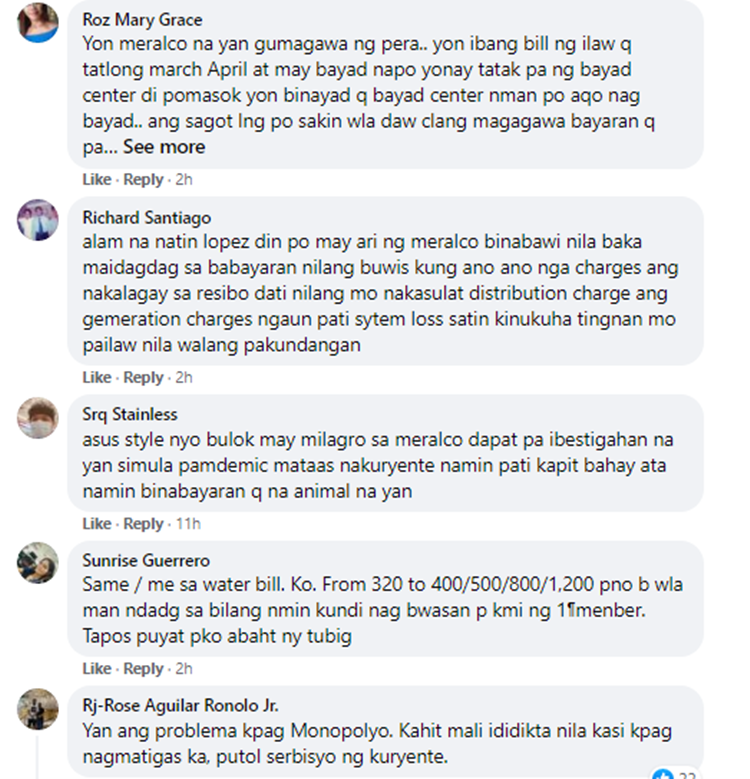Image resolution: width=750 pixels, height=779 pixels.
Task: Like Richard Santiago's comment
Action: click(97, 378)
